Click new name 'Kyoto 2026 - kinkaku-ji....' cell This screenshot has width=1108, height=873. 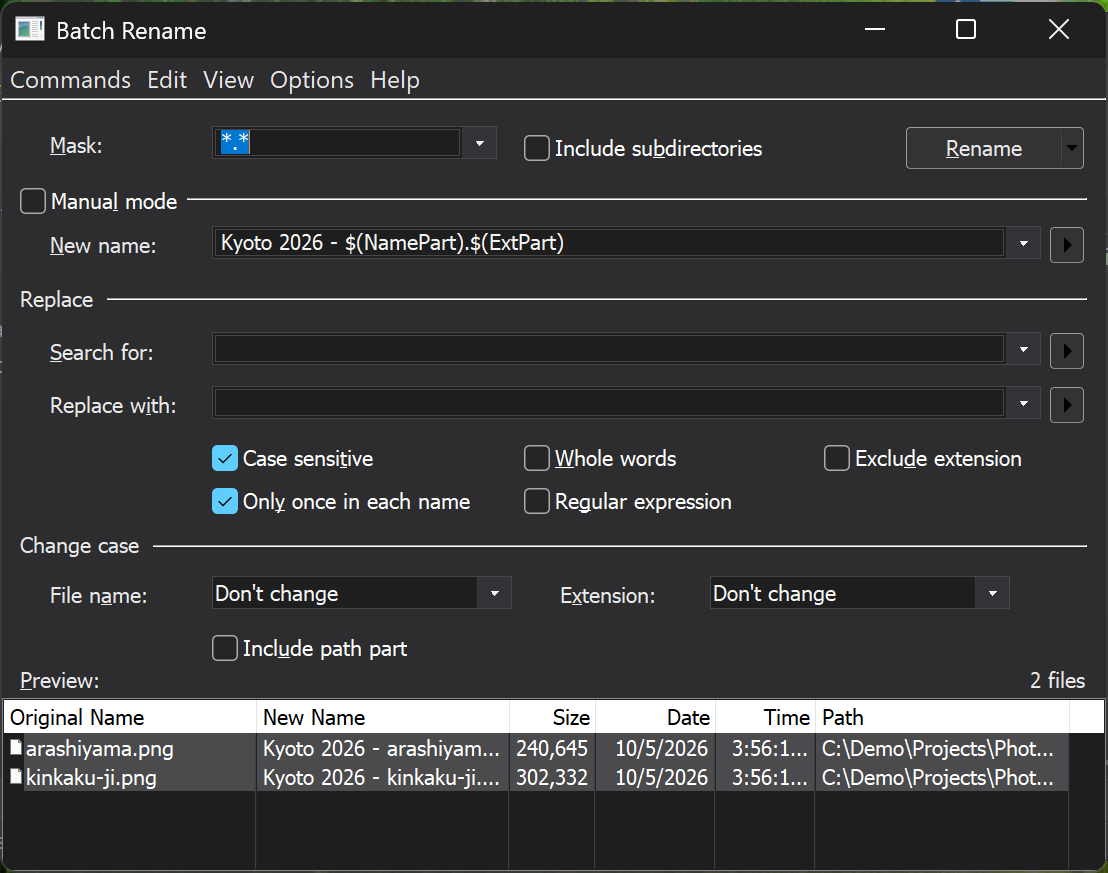click(x=382, y=778)
